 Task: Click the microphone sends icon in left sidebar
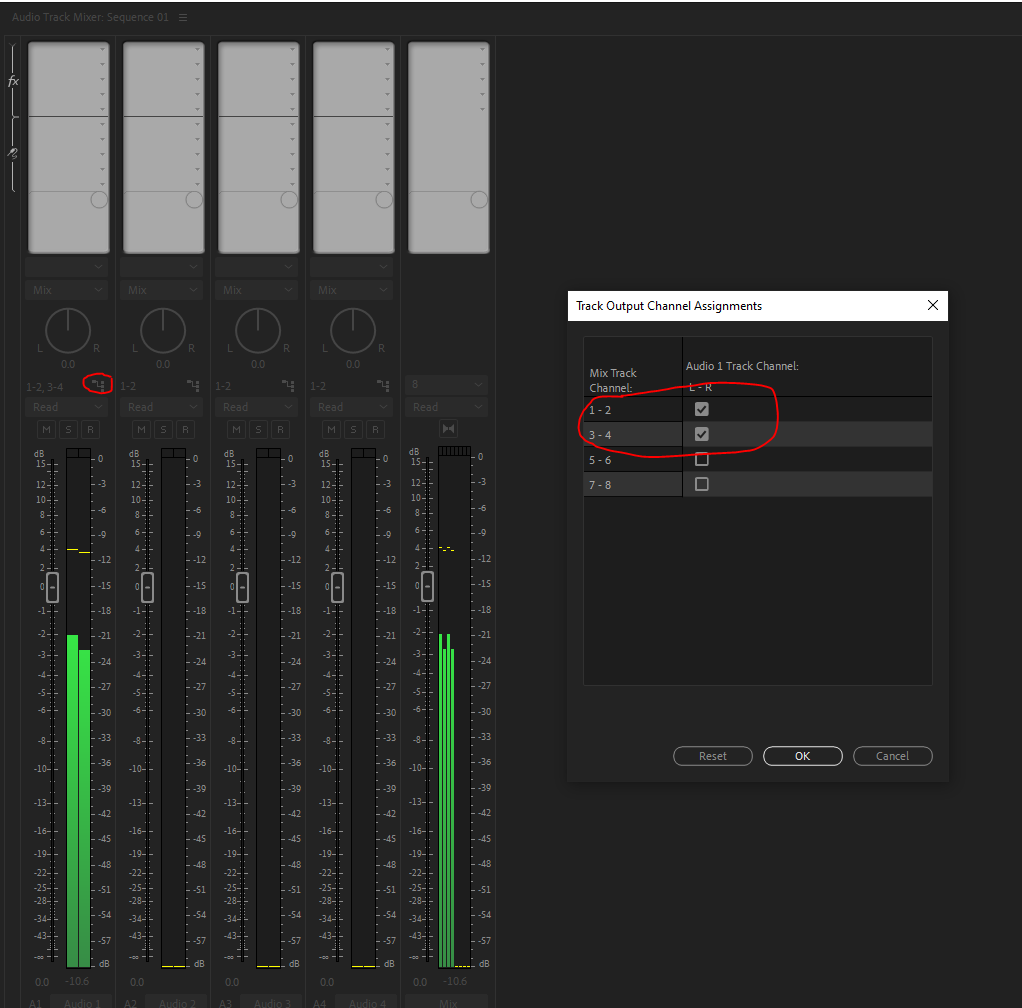click(13, 153)
